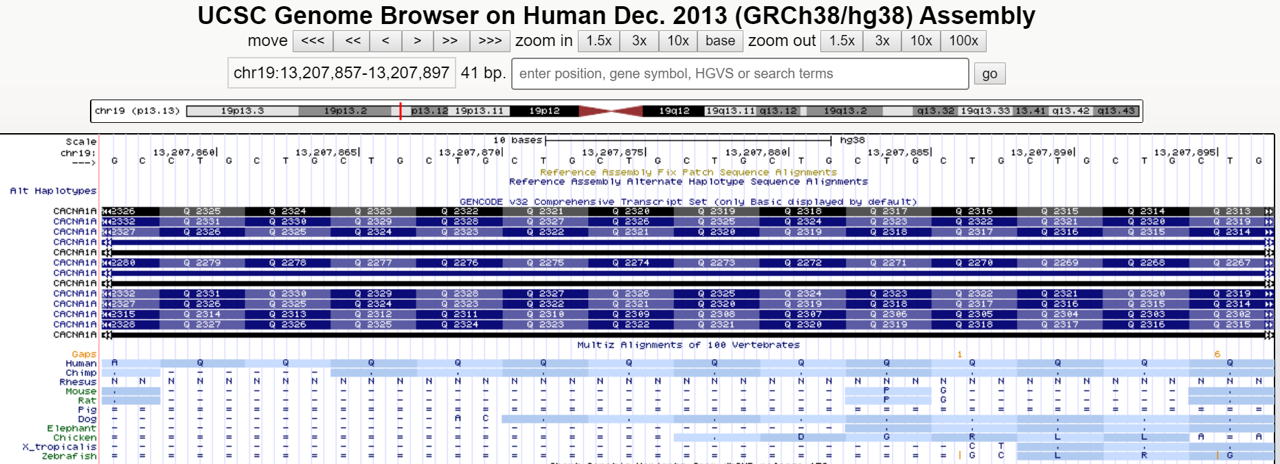Image resolution: width=1280 pixels, height=464 pixels.
Task: Zoom out 100x
Action: 964,41
